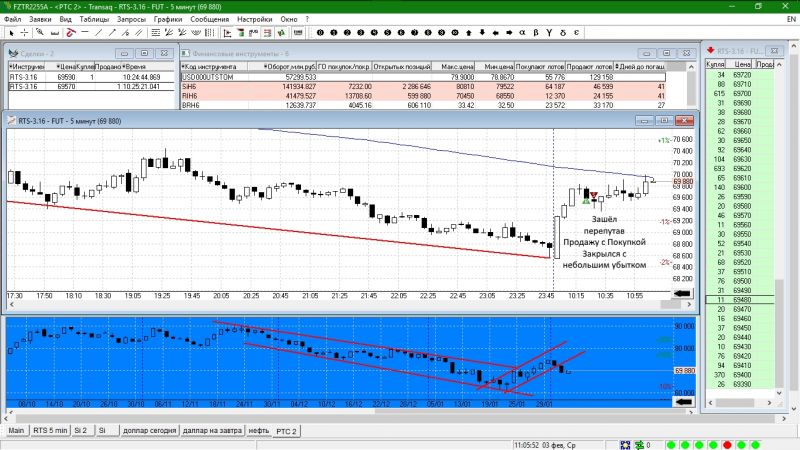Select the Fibonacci levels tool
This screenshot has height=450, width=800.
click(x=156, y=33)
